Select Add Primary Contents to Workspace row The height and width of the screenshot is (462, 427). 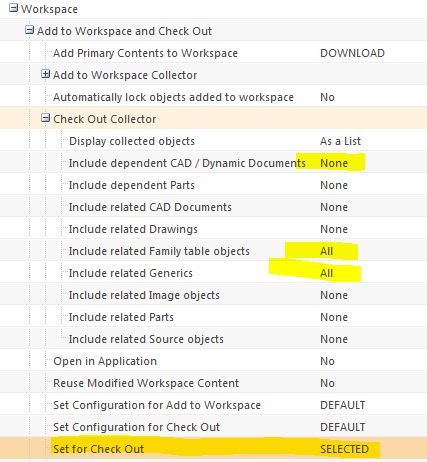(213, 53)
